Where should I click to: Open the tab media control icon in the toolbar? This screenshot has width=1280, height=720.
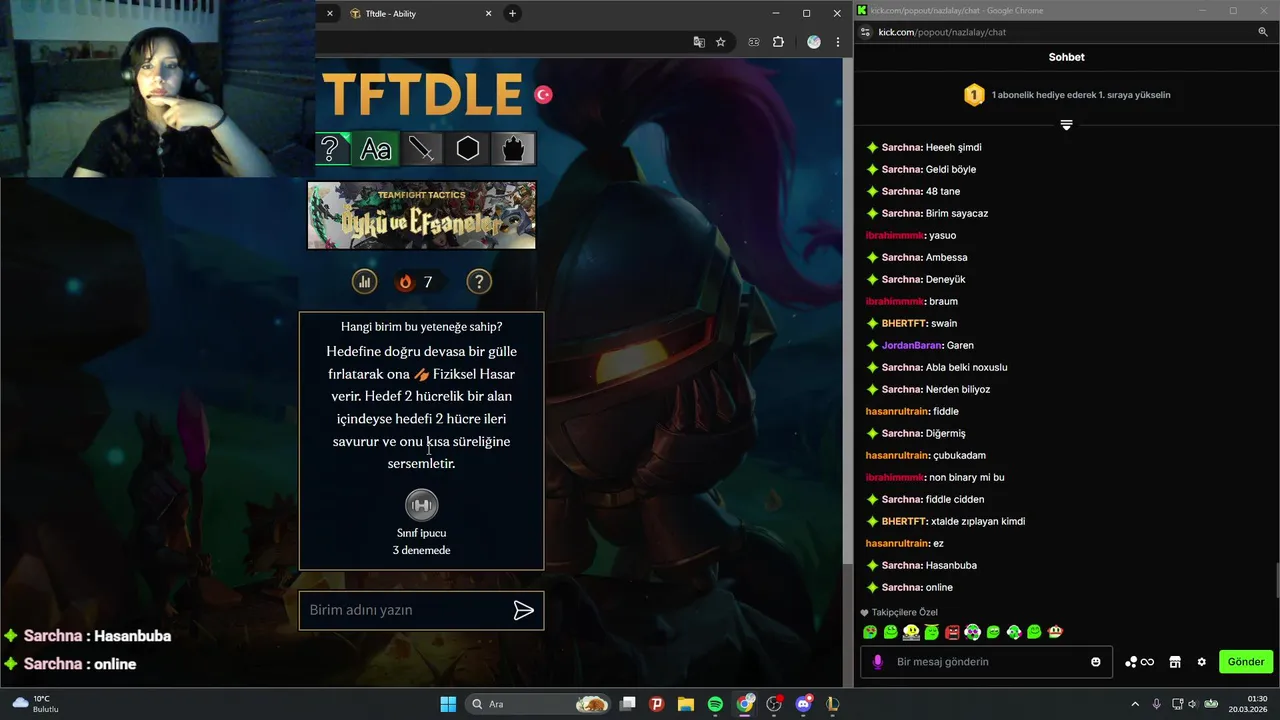coord(754,42)
